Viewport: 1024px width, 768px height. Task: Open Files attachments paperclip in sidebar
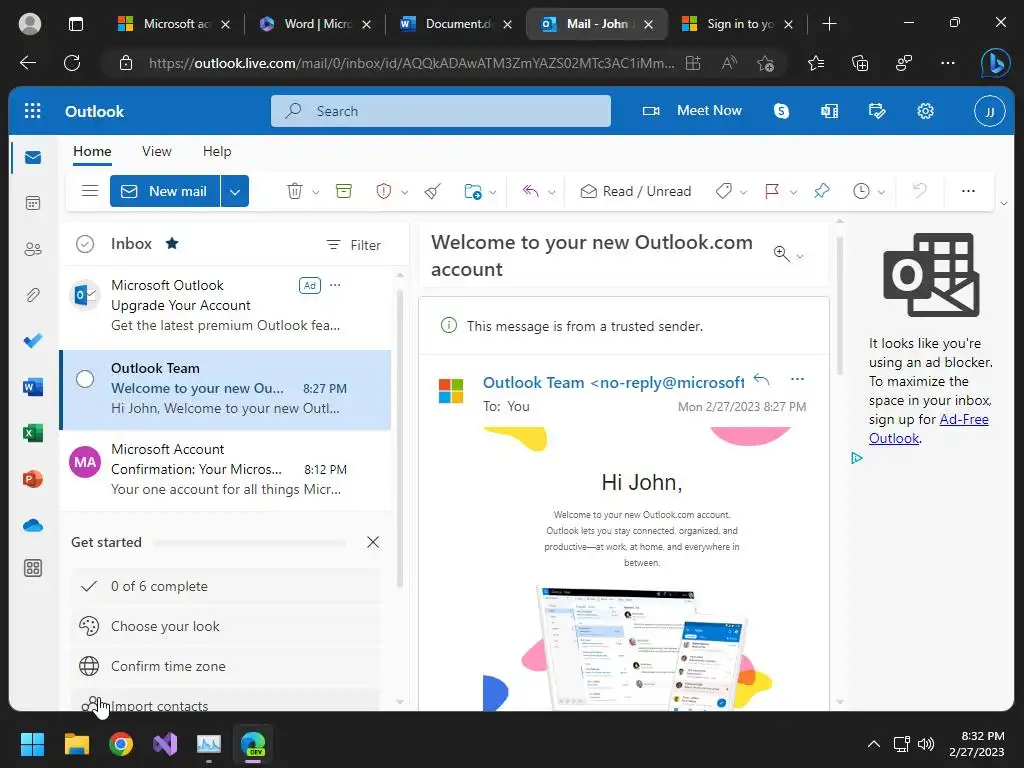point(33,295)
